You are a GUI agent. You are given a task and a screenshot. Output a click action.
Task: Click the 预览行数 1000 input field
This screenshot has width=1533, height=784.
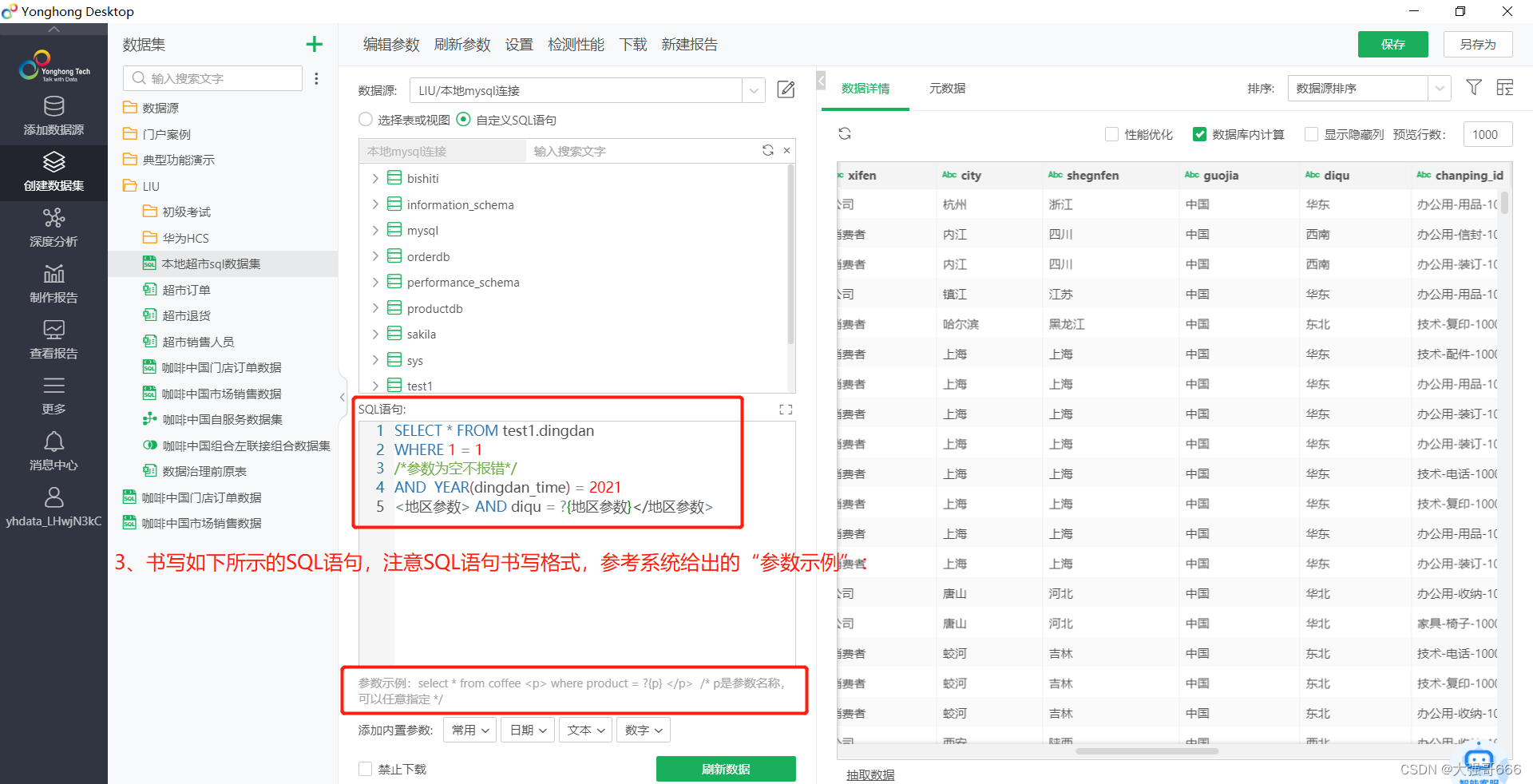[1487, 134]
